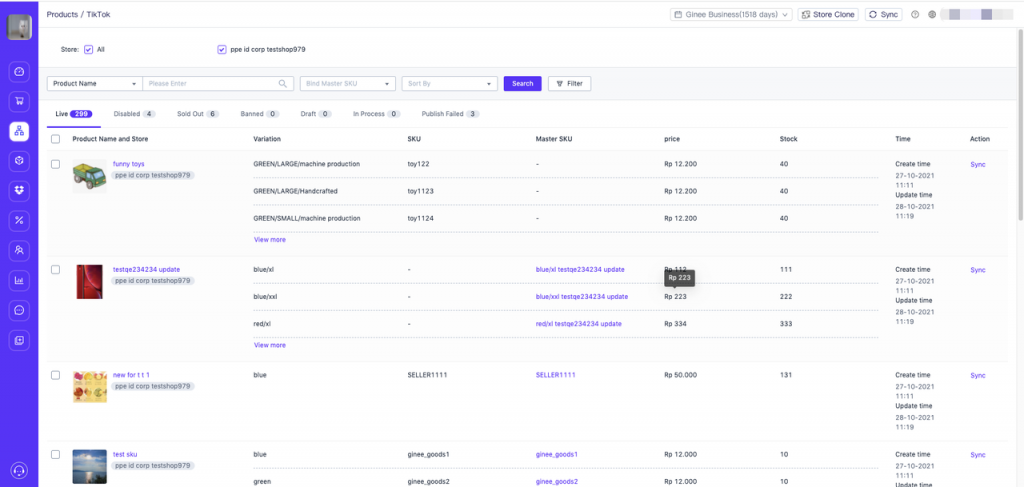The height and width of the screenshot is (487, 1024).
Task: Switch to the In Process tab
Action: tap(377, 114)
